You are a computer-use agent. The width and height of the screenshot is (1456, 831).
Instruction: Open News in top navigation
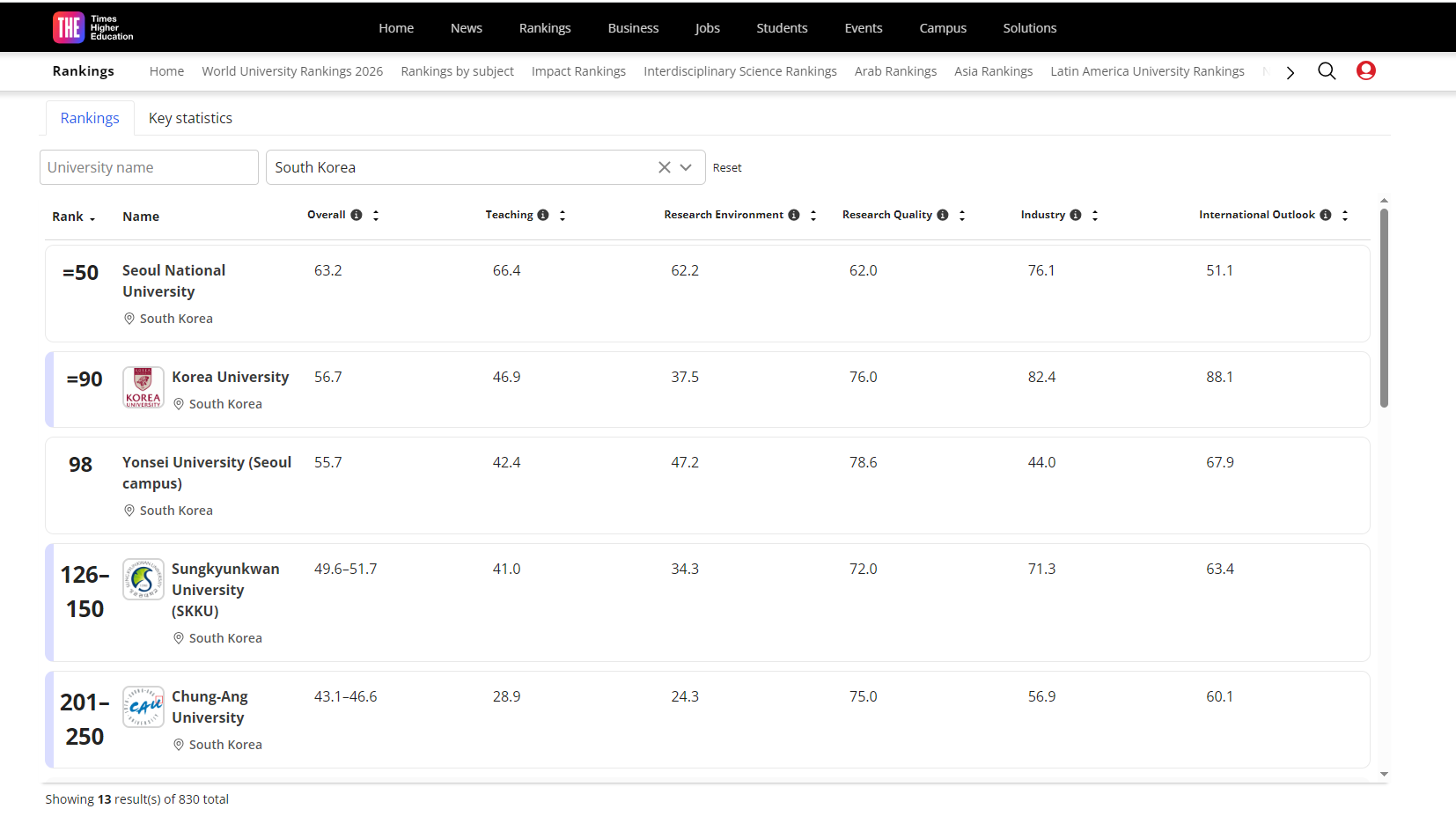[x=467, y=28]
